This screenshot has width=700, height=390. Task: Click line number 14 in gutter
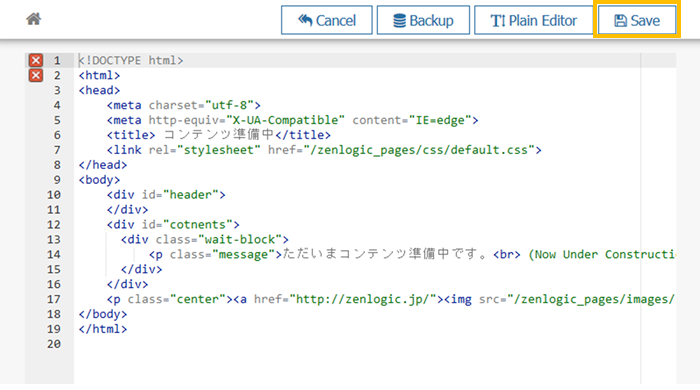[x=54, y=254]
